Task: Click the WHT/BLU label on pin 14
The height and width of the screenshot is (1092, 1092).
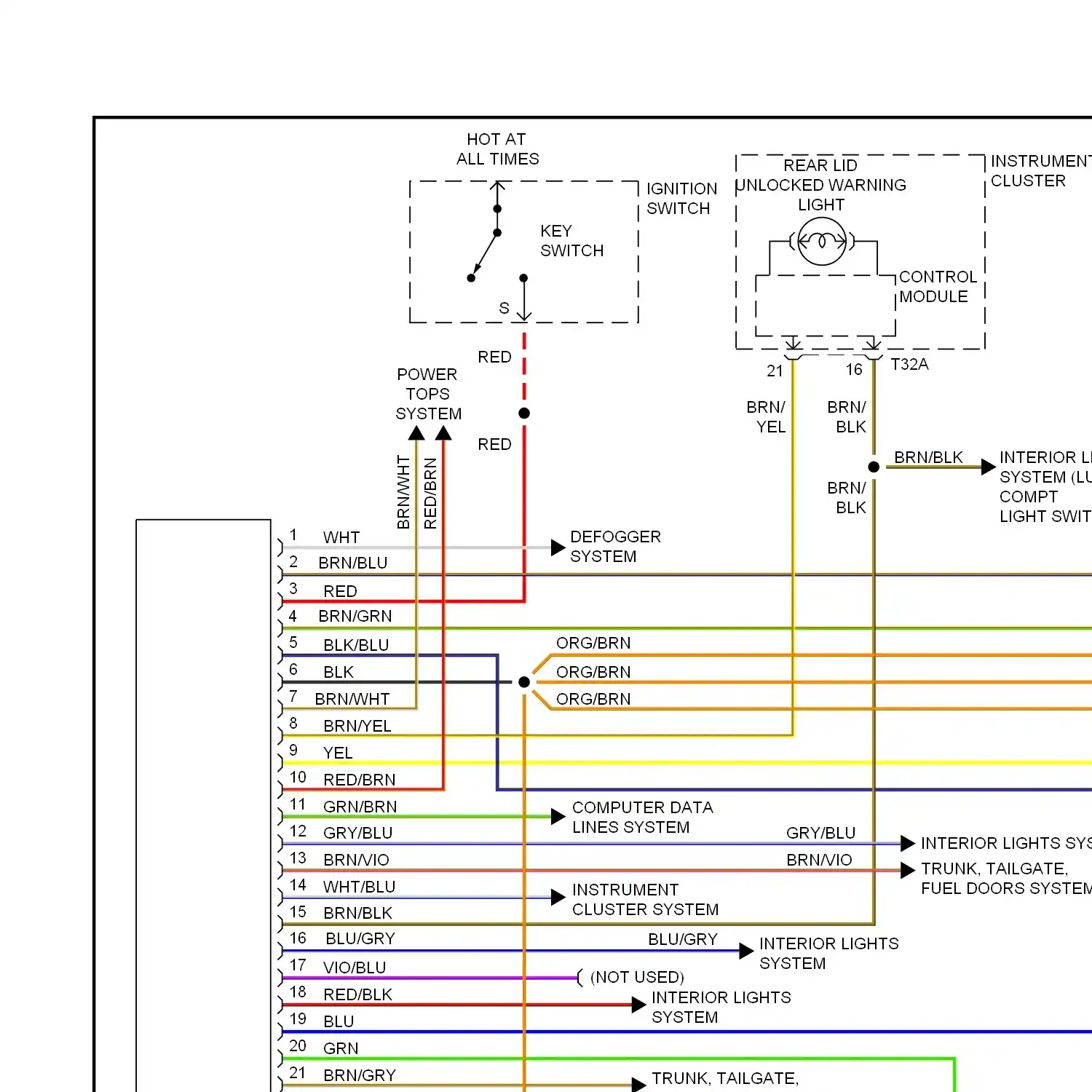Action: pyautogui.click(x=360, y=887)
